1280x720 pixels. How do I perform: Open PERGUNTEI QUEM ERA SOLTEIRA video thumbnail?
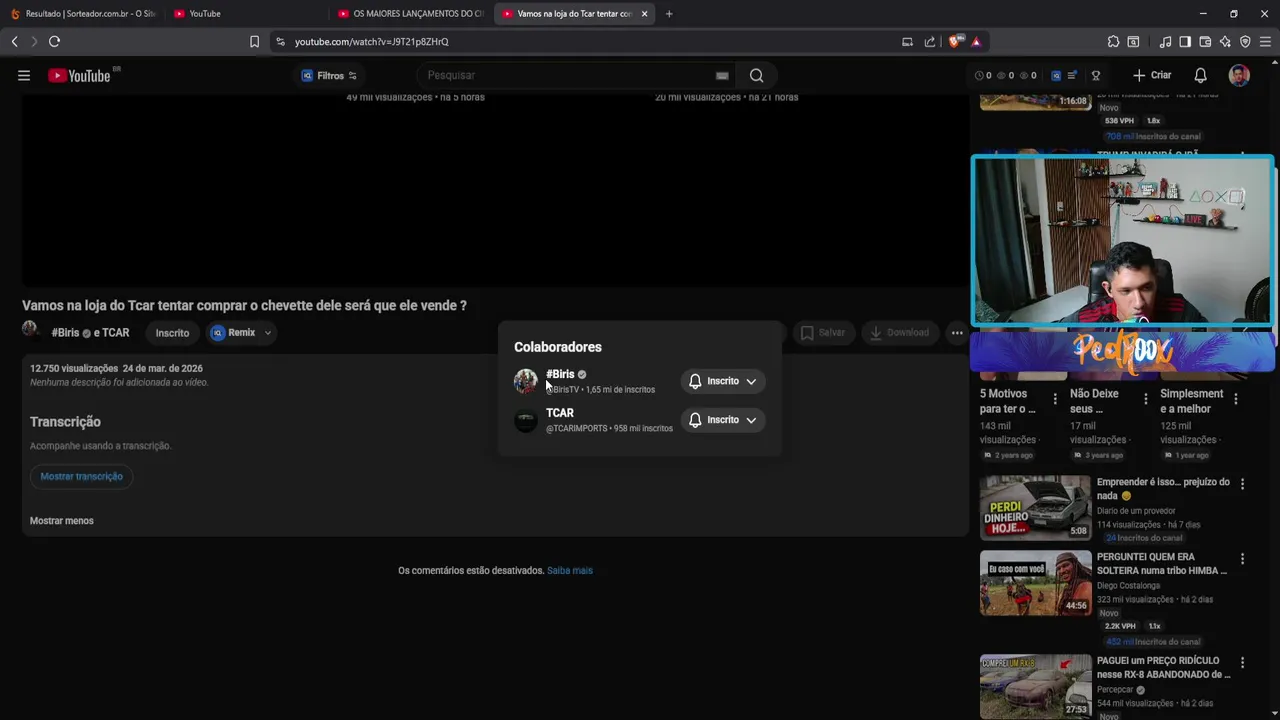point(1035,582)
